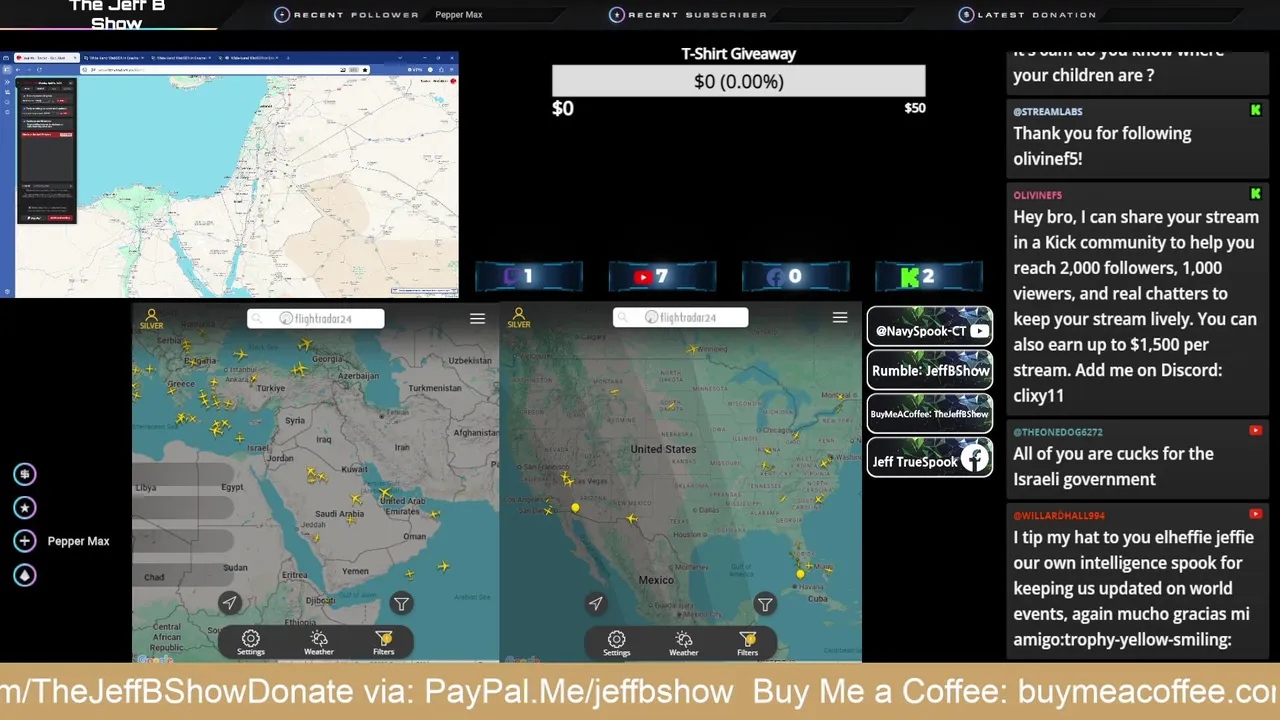The width and height of the screenshot is (1280, 720).
Task: Click the search magnifier on Middle East panel
Action: click(x=257, y=318)
